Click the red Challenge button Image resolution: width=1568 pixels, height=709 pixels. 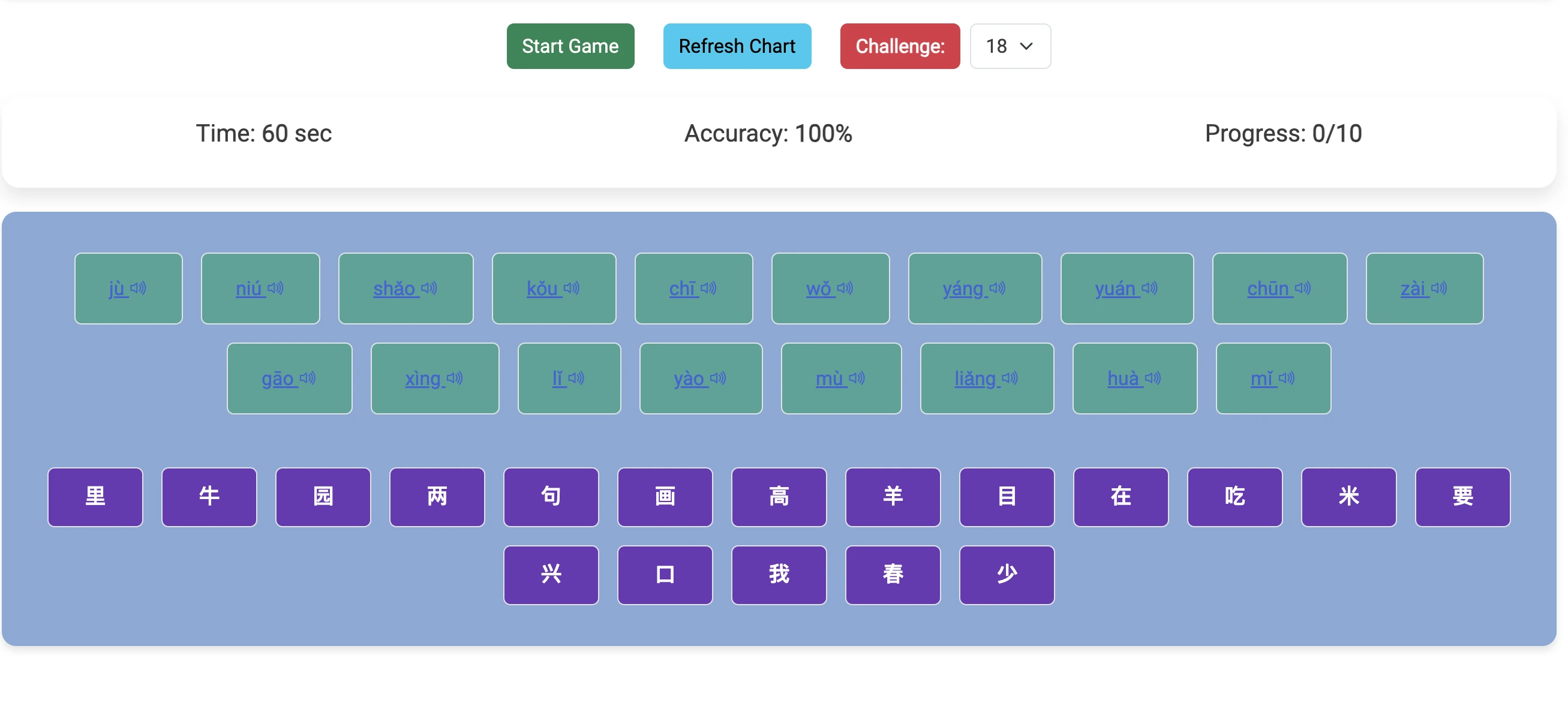point(899,46)
